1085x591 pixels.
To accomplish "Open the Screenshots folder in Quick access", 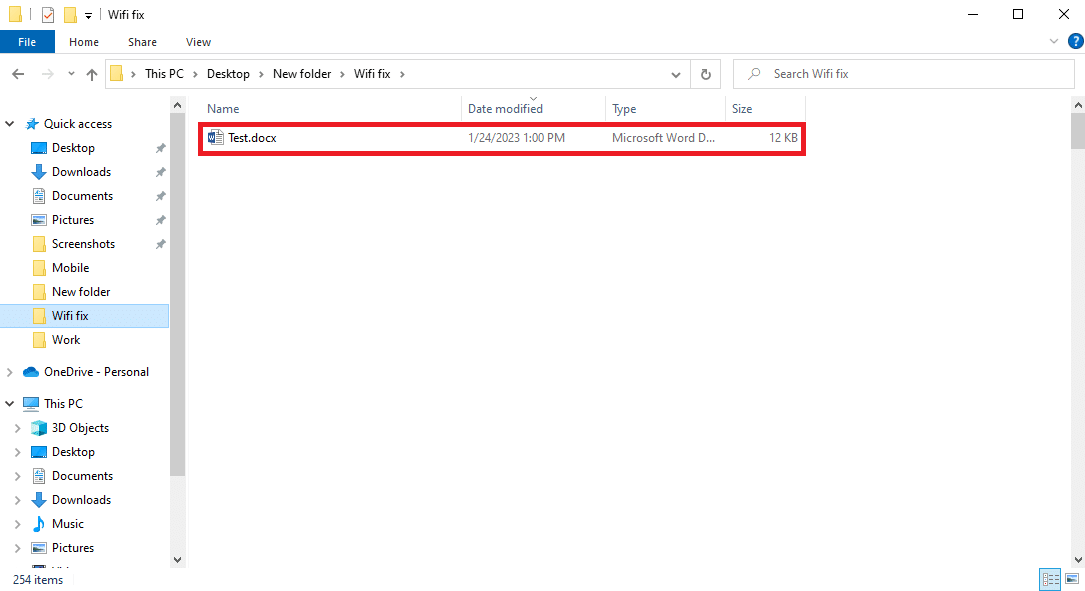I will (83, 244).
